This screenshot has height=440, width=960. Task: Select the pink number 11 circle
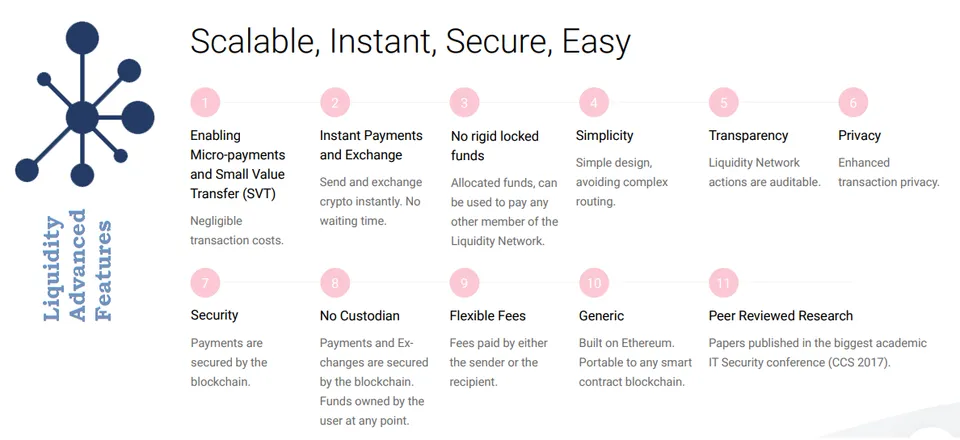pos(724,283)
